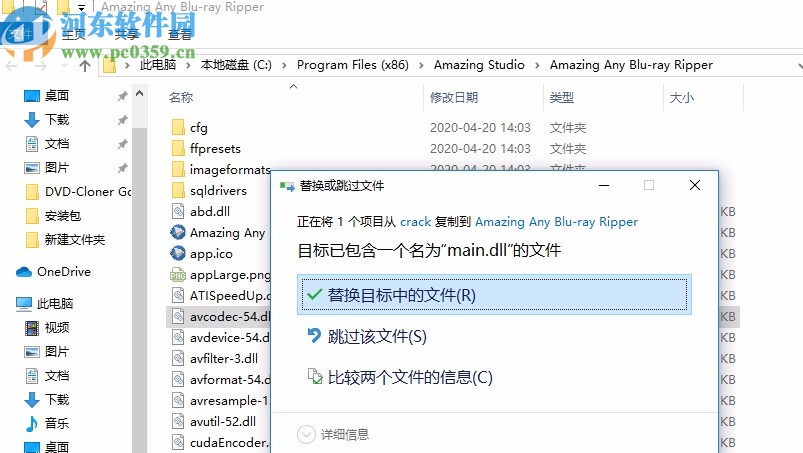The image size is (803, 453).
Task: Select abd.dll file icon
Action: (178, 211)
